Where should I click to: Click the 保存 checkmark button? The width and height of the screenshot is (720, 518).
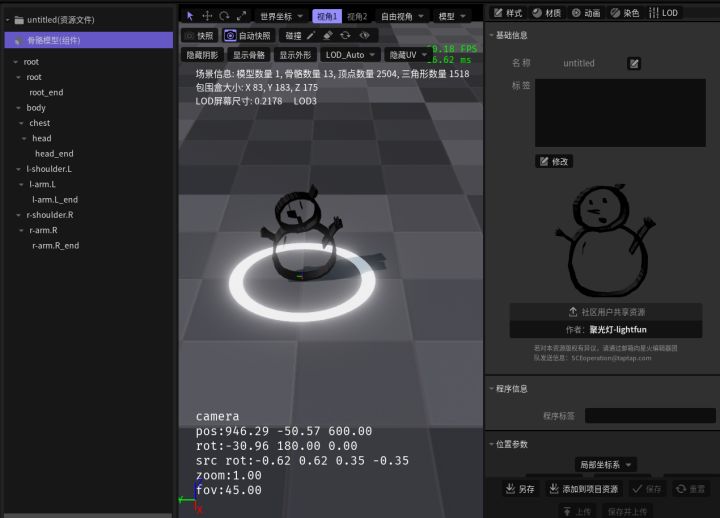pos(647,489)
